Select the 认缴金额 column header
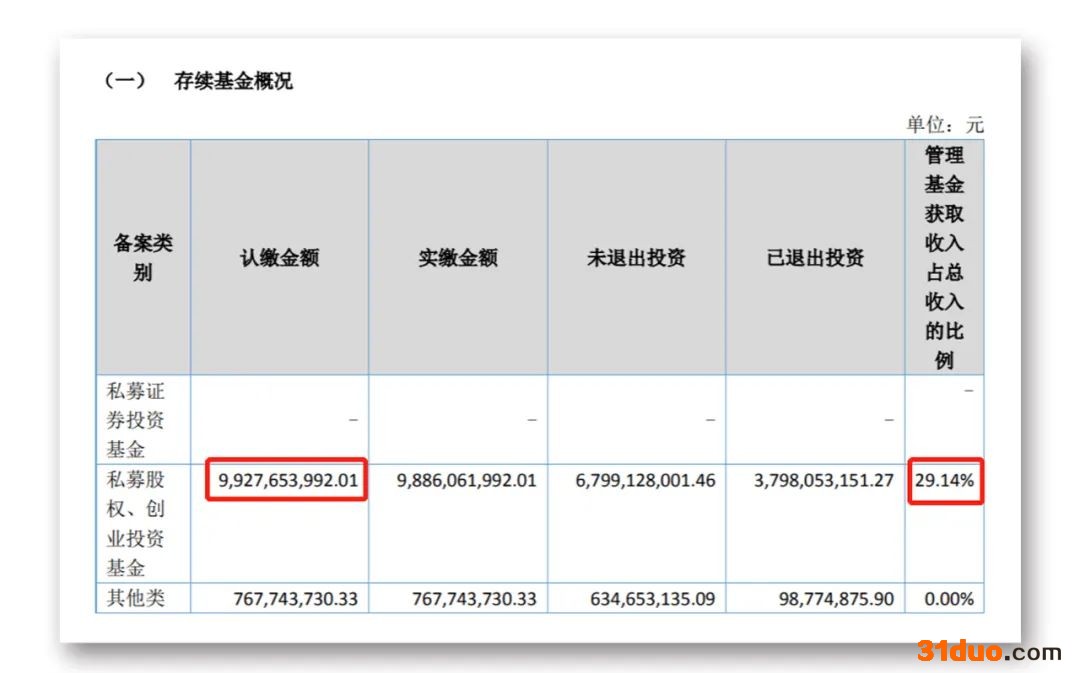1080x673 pixels. point(279,258)
